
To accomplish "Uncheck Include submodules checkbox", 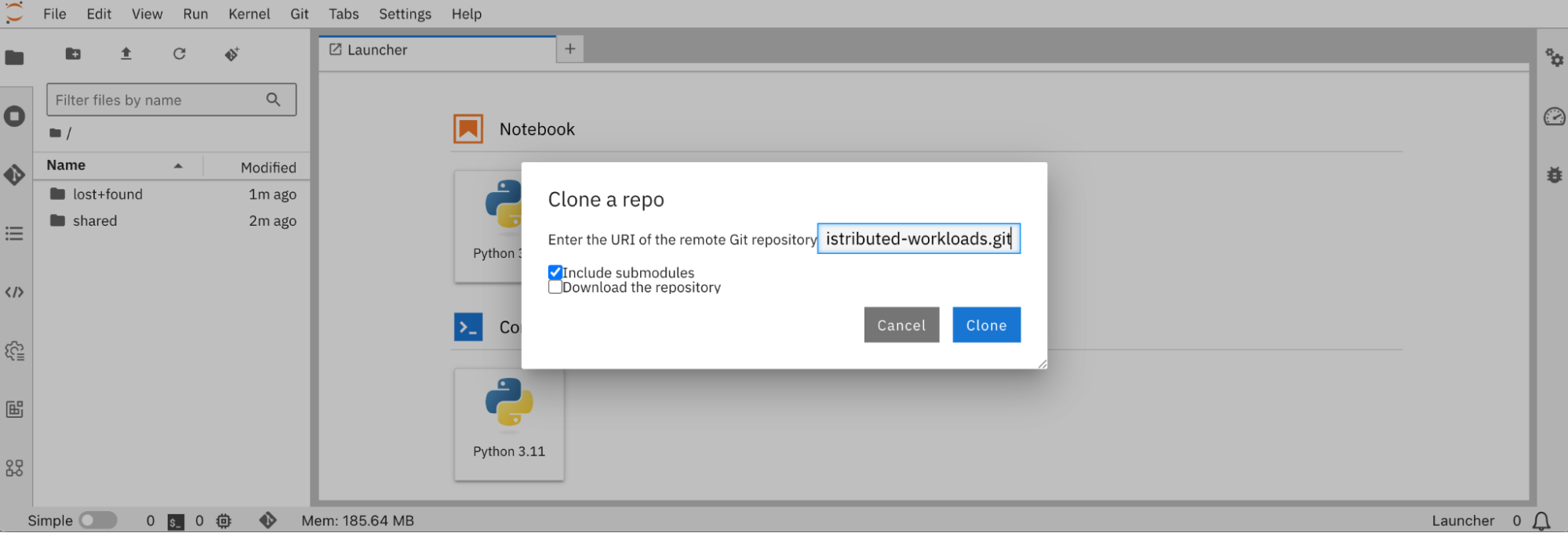I will coord(555,272).
